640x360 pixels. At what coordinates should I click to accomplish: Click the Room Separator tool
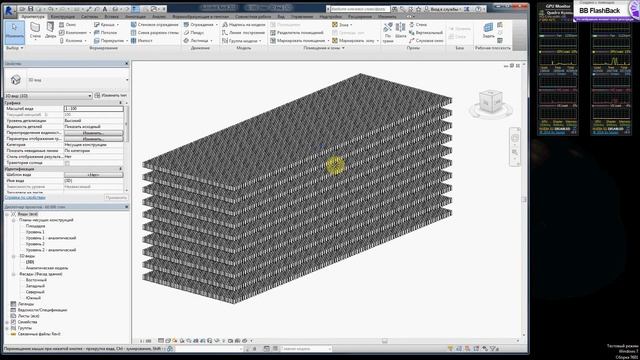(297, 32)
